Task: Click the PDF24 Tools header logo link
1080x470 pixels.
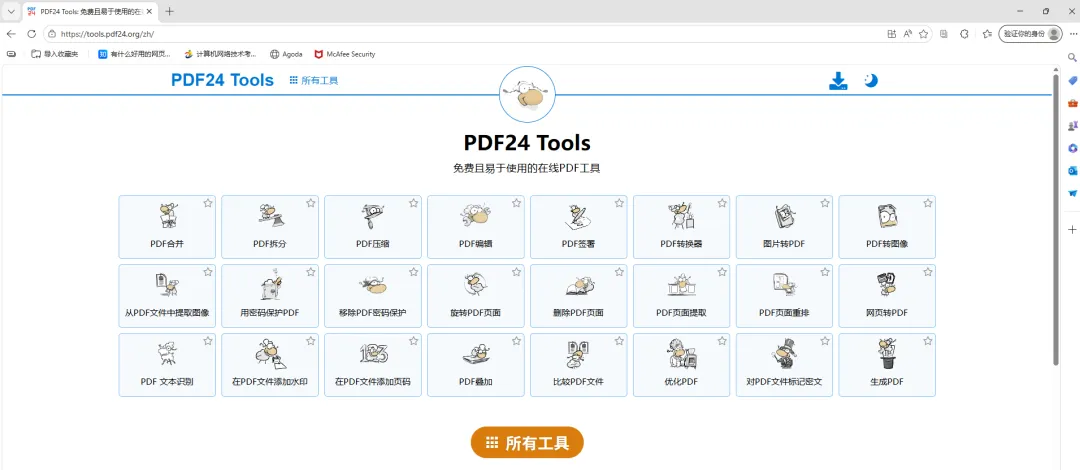Action: (x=222, y=80)
